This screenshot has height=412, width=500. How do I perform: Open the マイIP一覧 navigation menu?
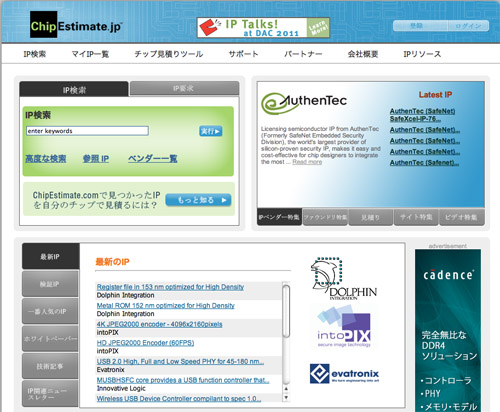point(90,54)
